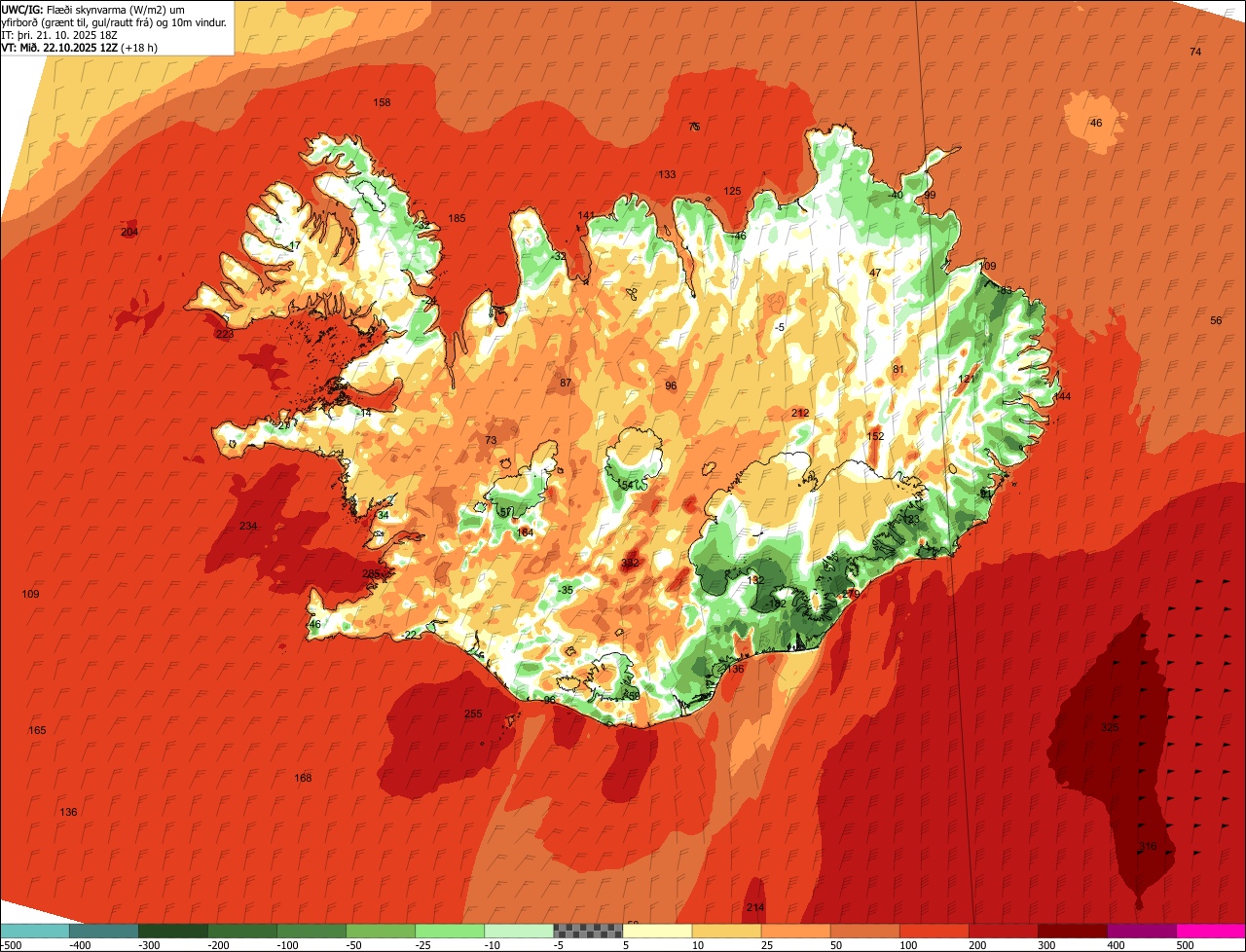Click the map value -22
The width and height of the screenshot is (1246, 952).
tap(409, 635)
